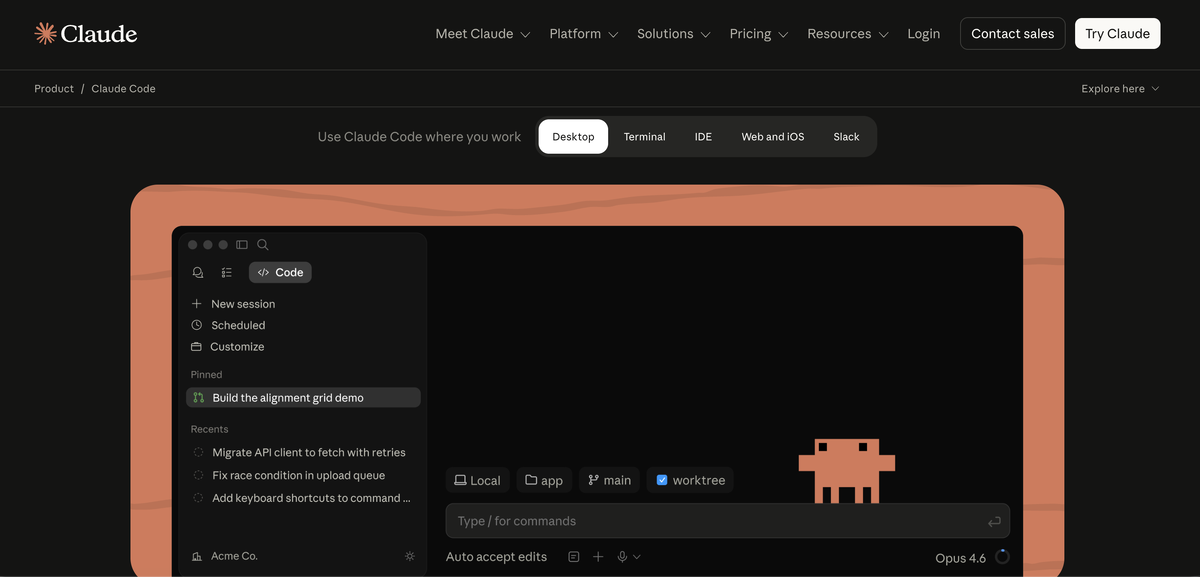The image size is (1200, 577).
Task: Expand the Platform menu
Action: click(584, 34)
